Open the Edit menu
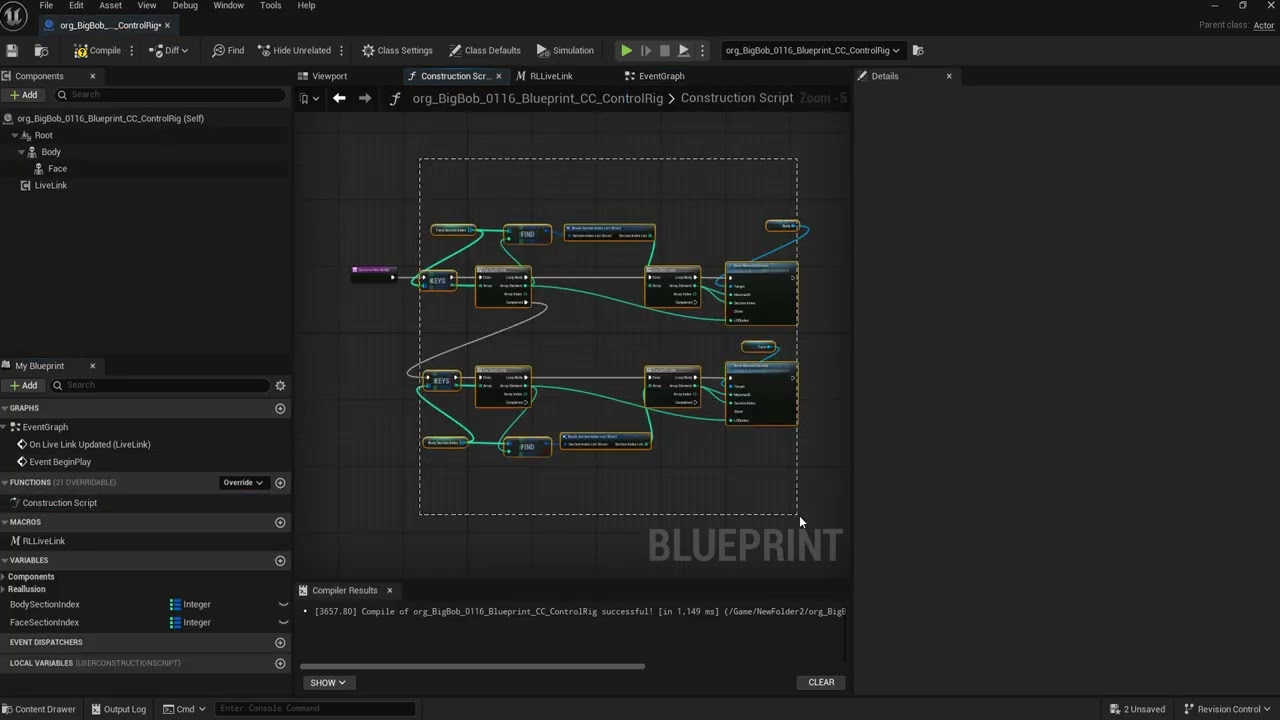This screenshot has height=720, width=1280. [x=76, y=6]
